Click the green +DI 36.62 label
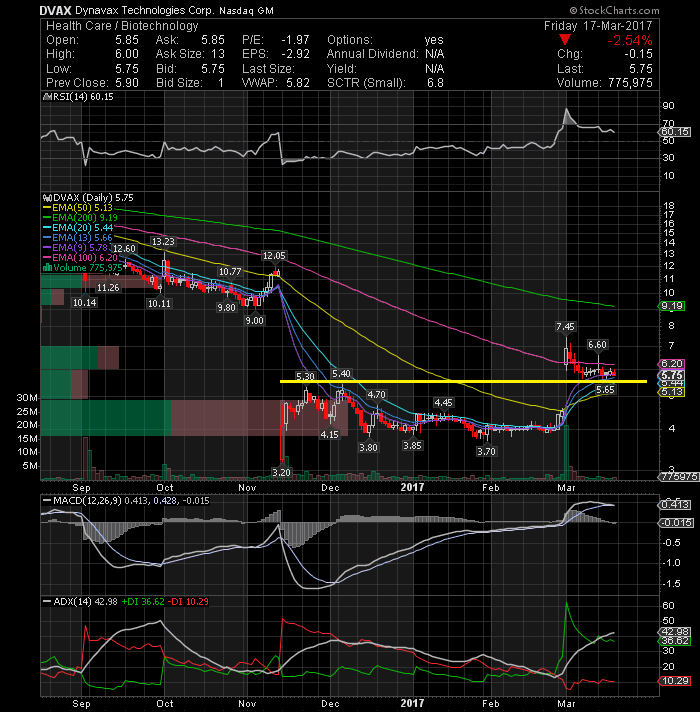This screenshot has width=700, height=712. point(143,602)
